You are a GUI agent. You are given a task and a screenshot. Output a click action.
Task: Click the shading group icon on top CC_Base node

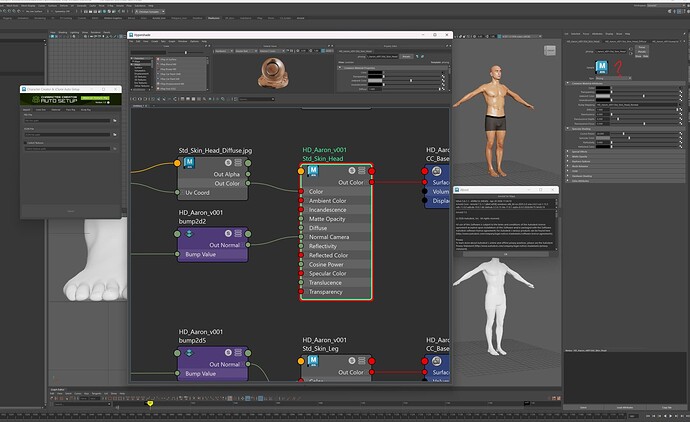(437, 171)
